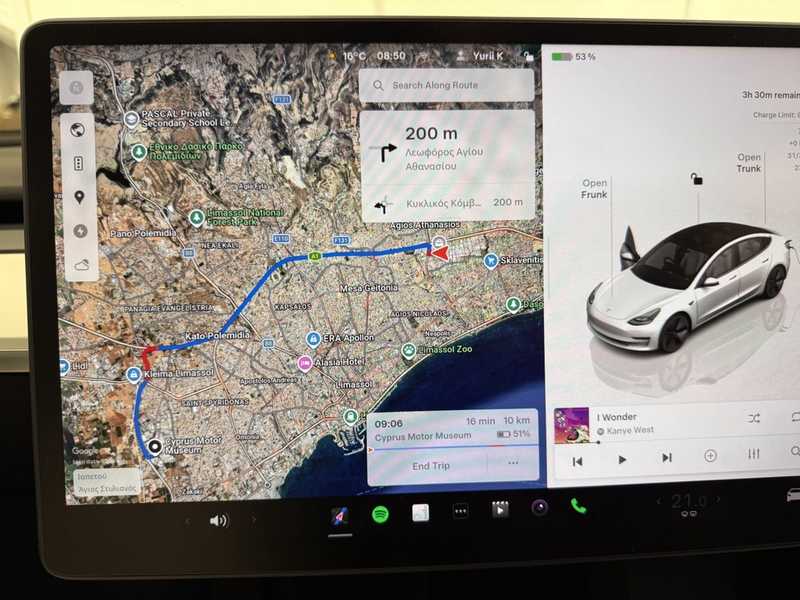Play the current song
The height and width of the screenshot is (600, 800).
click(622, 460)
